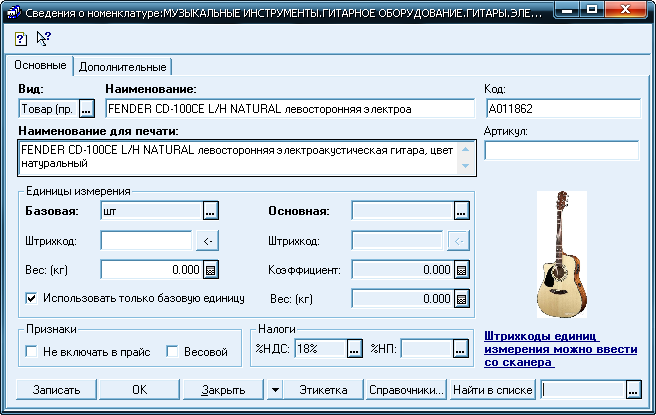Open the ellipsis beside the Найти в списке field
Screen dimensions: 656x415
[x=633, y=390]
